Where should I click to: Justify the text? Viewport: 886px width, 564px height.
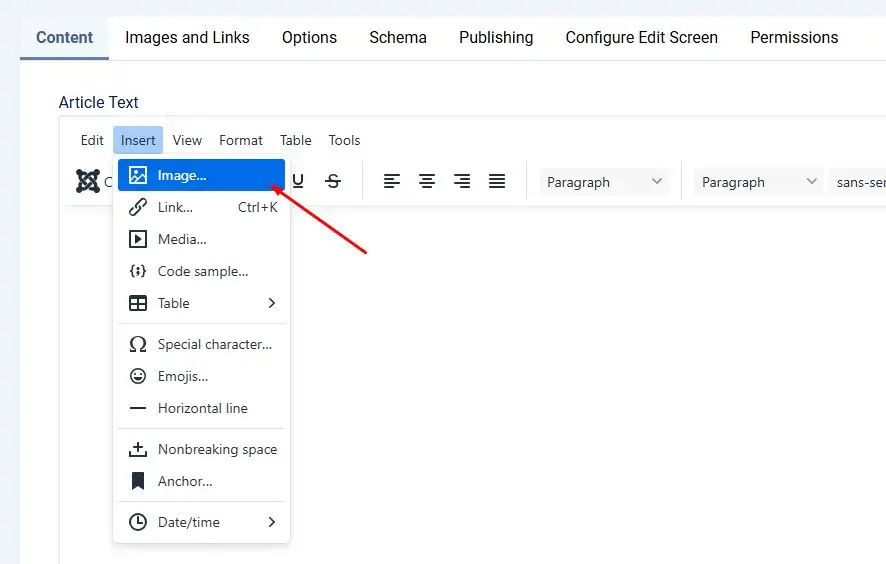coord(497,181)
